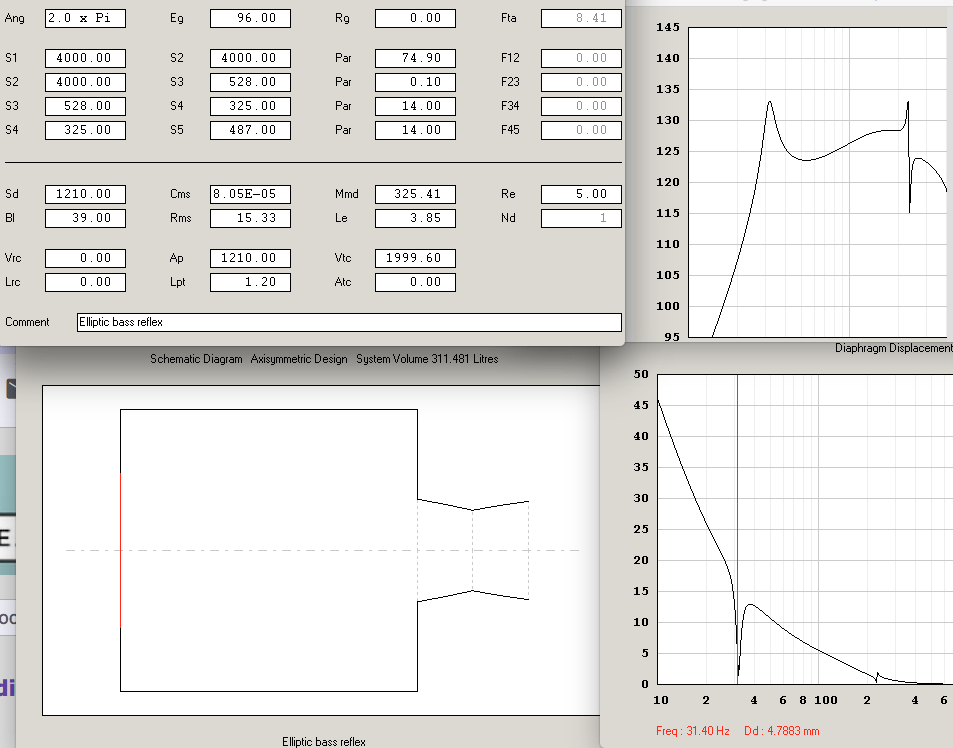
Task: Click the Comment label
Action: point(27,322)
